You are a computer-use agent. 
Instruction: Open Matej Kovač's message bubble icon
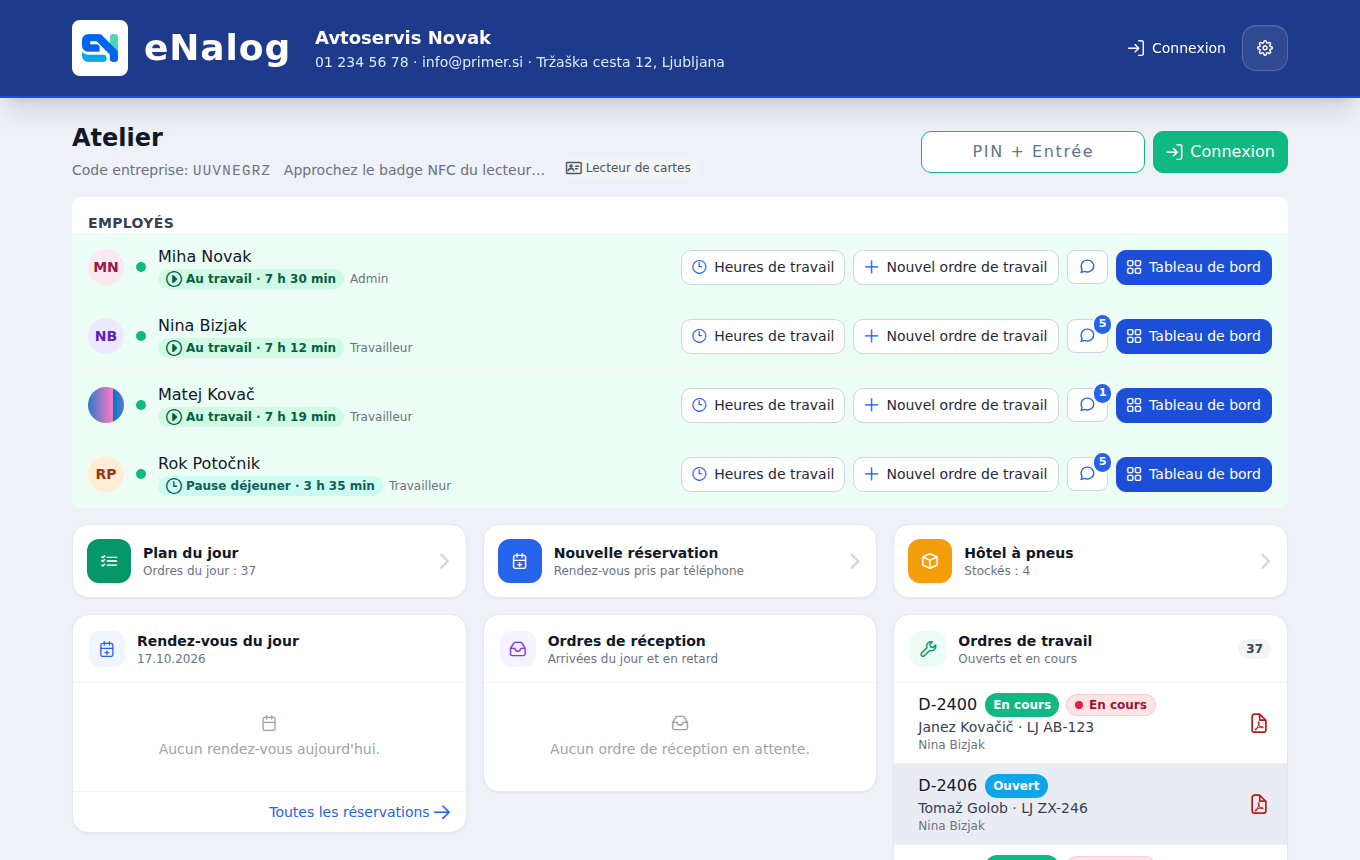click(x=1088, y=405)
